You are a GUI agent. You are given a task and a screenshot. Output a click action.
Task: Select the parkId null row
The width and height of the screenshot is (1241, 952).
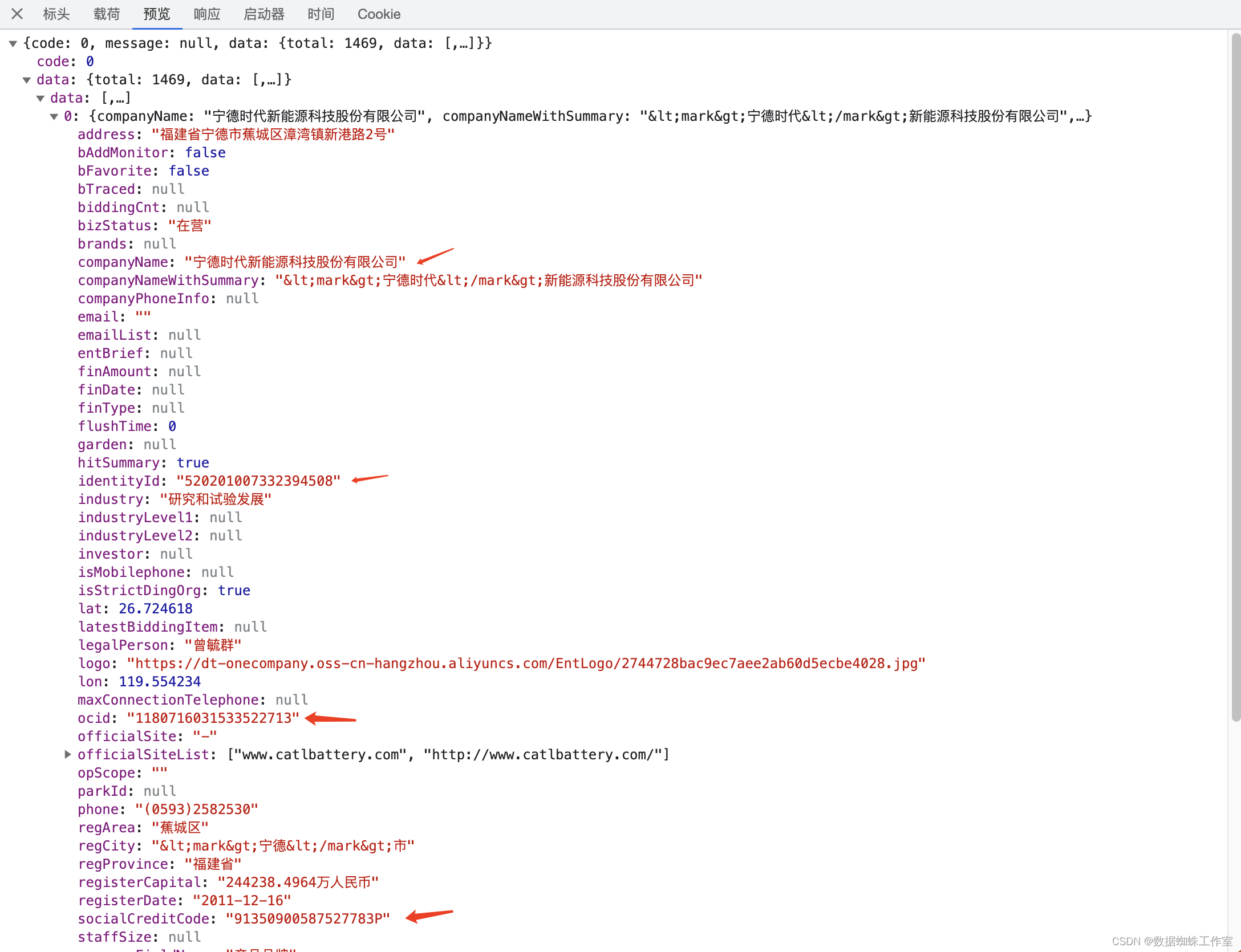pyautogui.click(x=127, y=791)
